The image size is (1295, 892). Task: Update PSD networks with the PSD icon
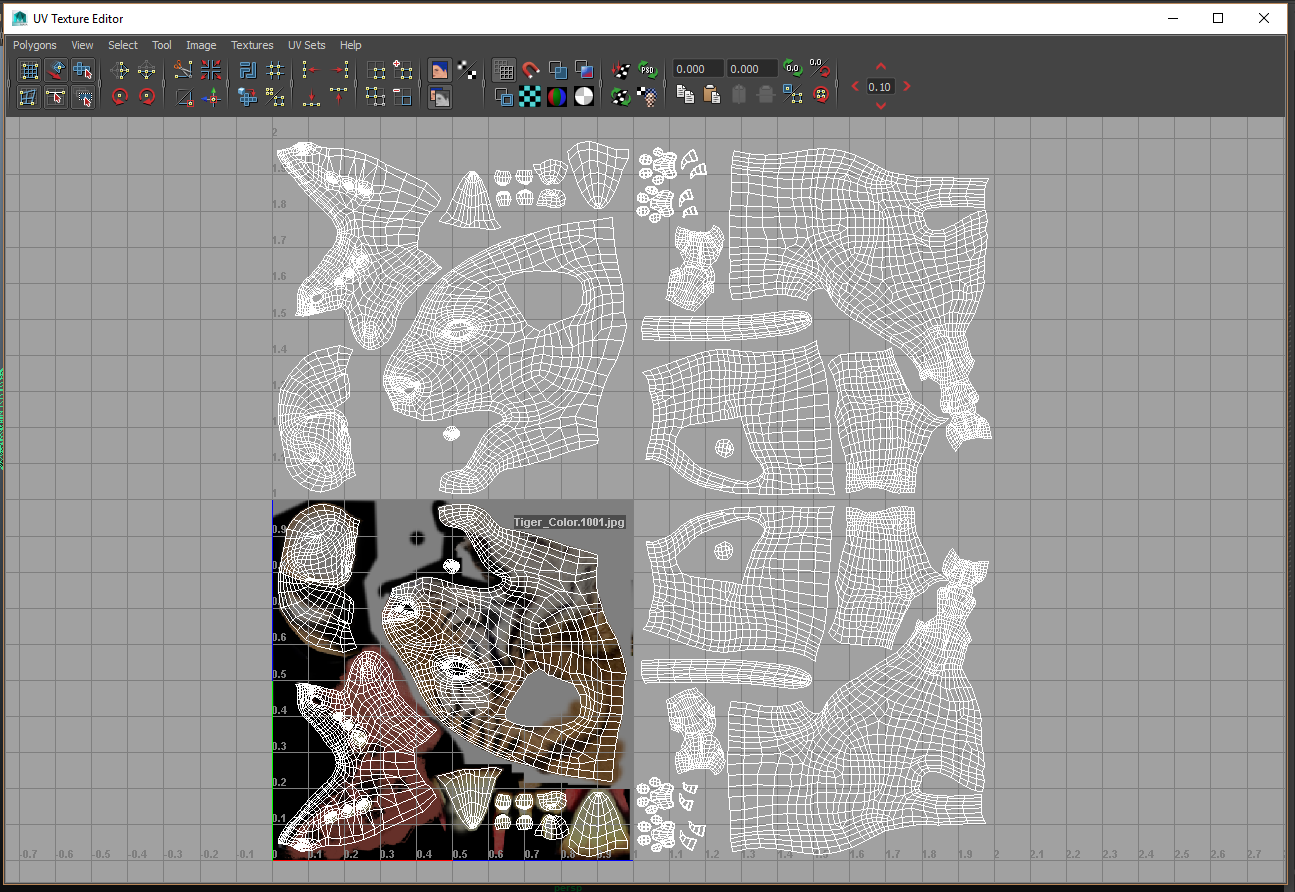pos(647,69)
